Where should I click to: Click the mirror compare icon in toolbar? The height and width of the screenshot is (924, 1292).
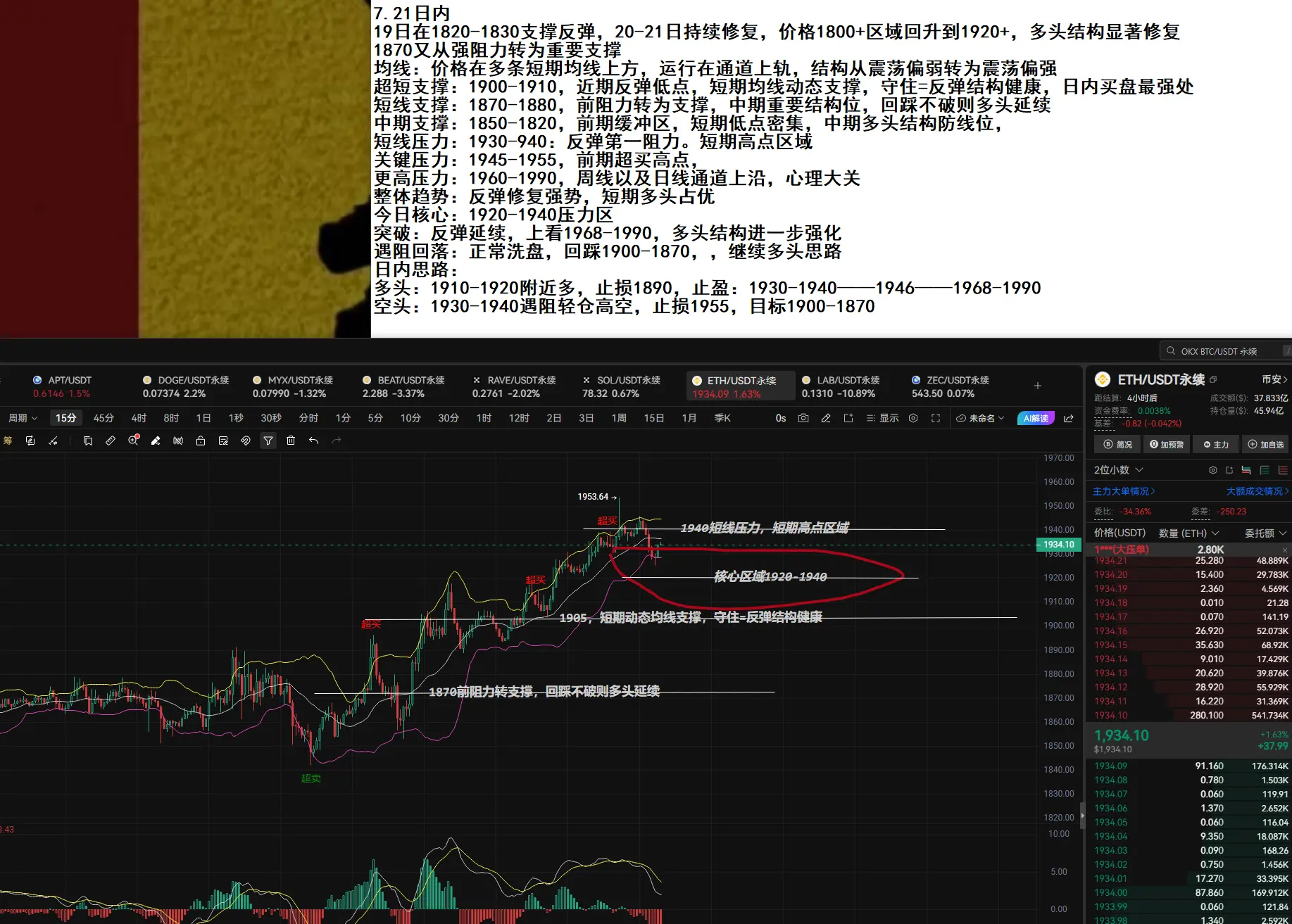point(178,441)
